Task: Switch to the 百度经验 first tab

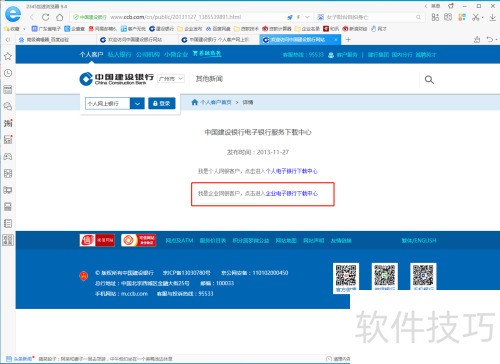Action: [55, 40]
